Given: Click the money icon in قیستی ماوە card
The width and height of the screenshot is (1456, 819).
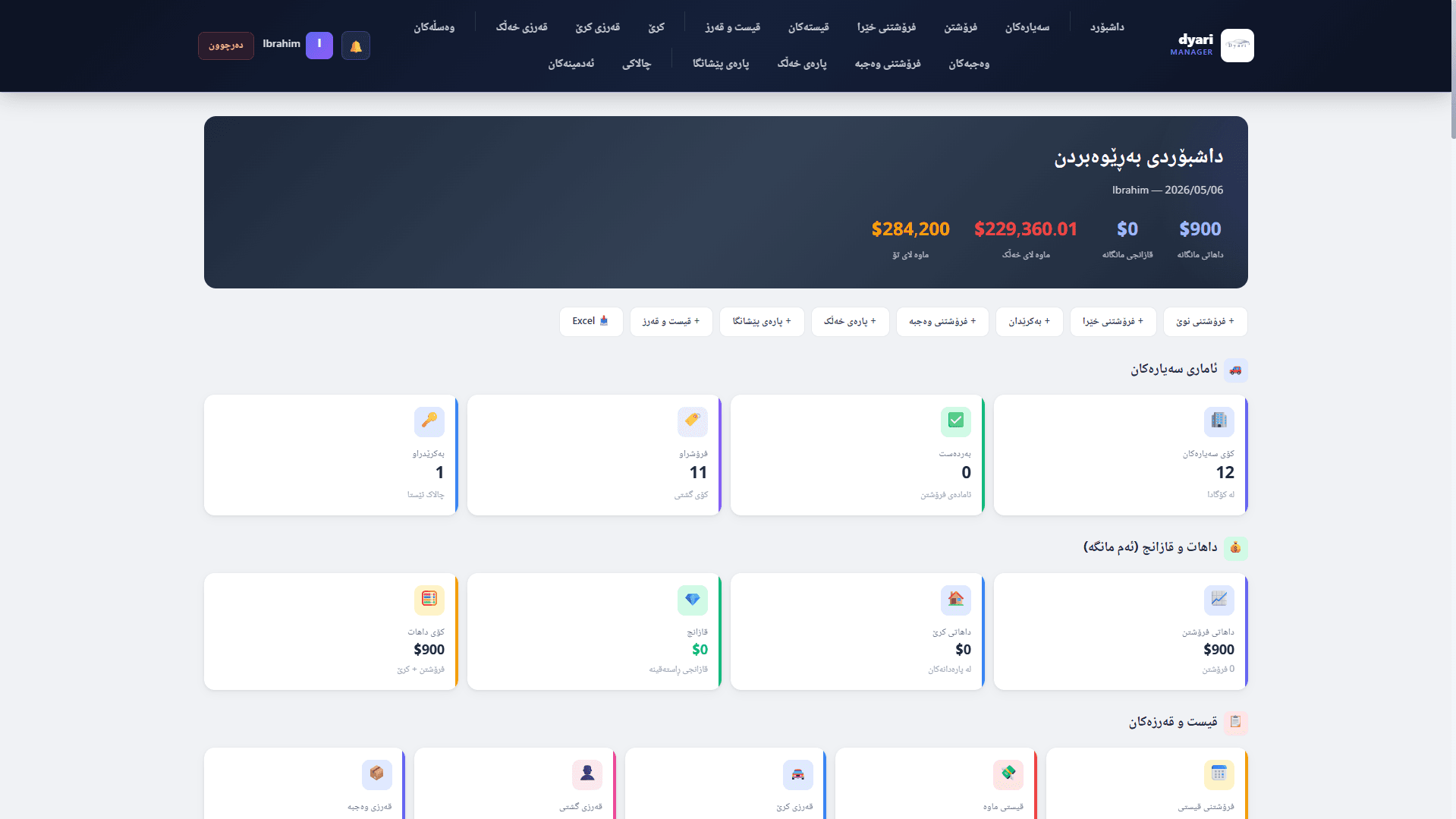Looking at the screenshot, I should pos(1008,774).
